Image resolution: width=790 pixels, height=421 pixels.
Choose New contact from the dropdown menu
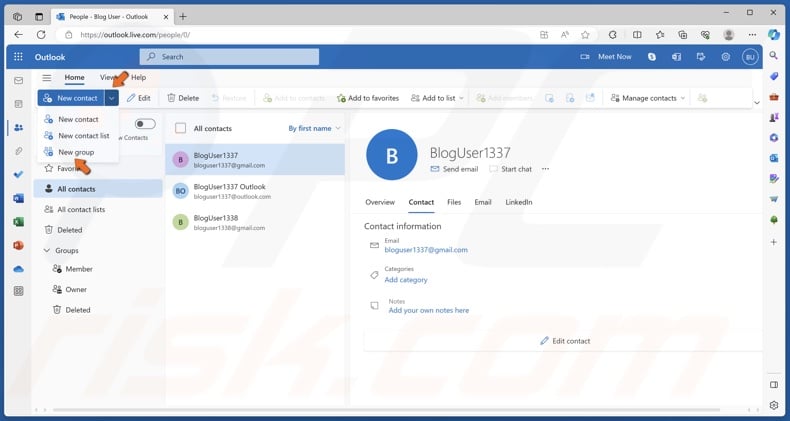pos(78,119)
